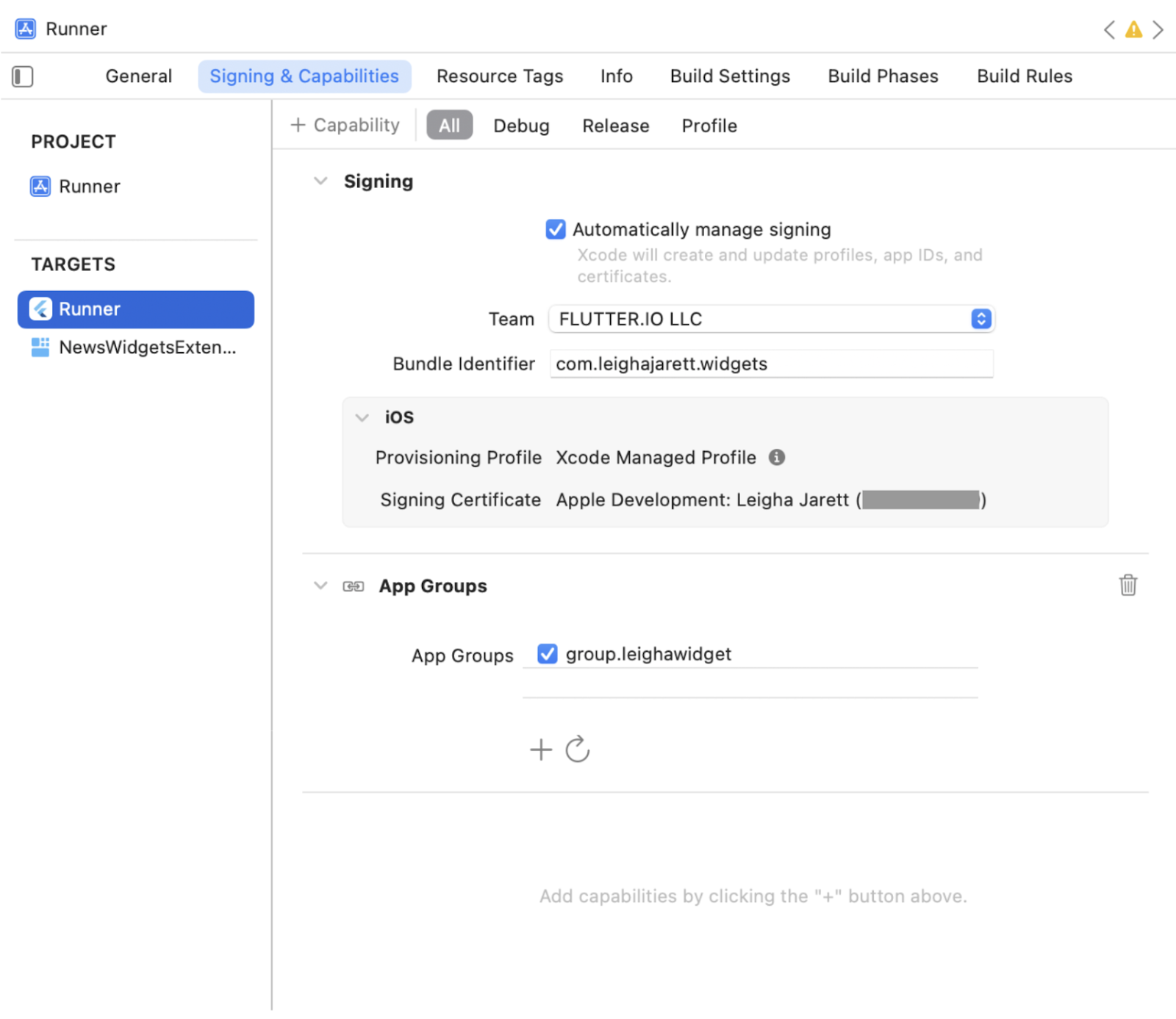Open the General tab
1176x1019 pixels.
pyautogui.click(x=138, y=76)
